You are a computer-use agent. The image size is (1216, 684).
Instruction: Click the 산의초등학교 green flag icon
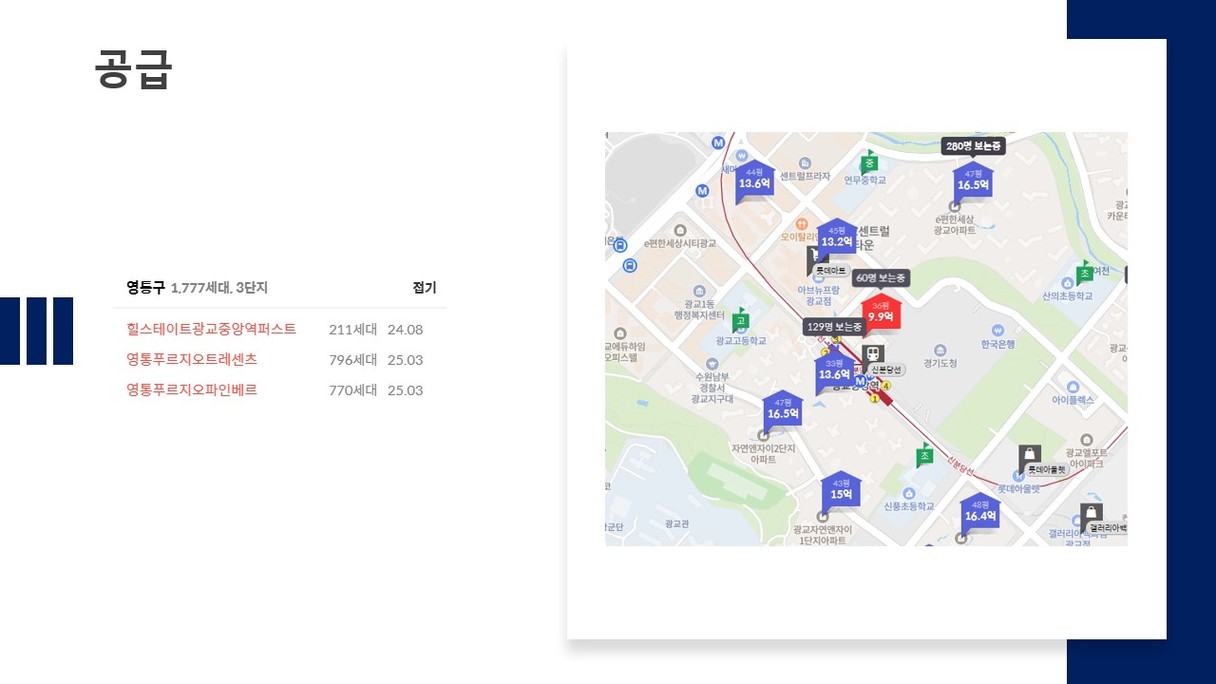pyautogui.click(x=1084, y=273)
